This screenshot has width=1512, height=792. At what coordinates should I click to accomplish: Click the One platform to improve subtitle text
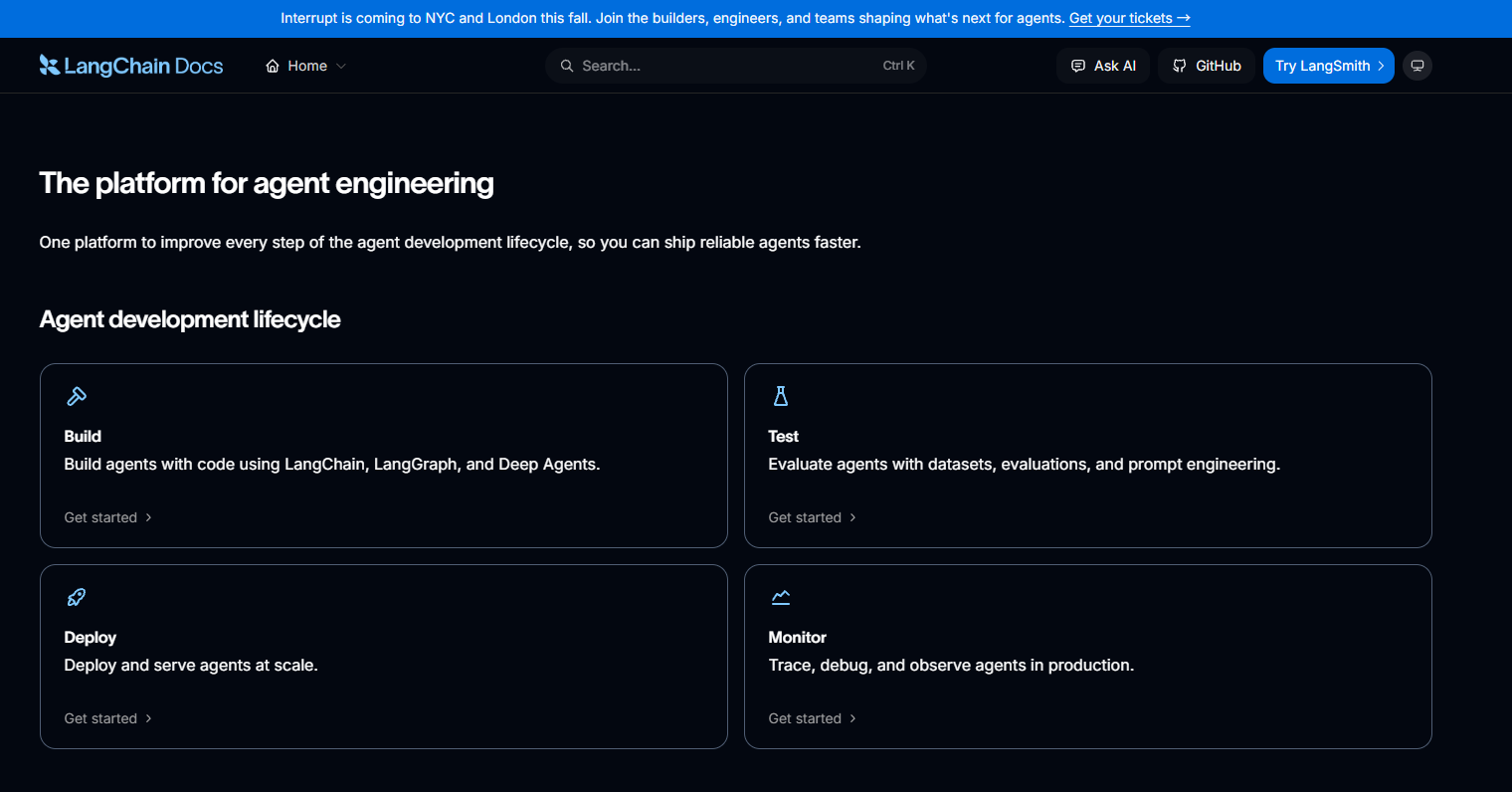pyautogui.click(x=450, y=242)
